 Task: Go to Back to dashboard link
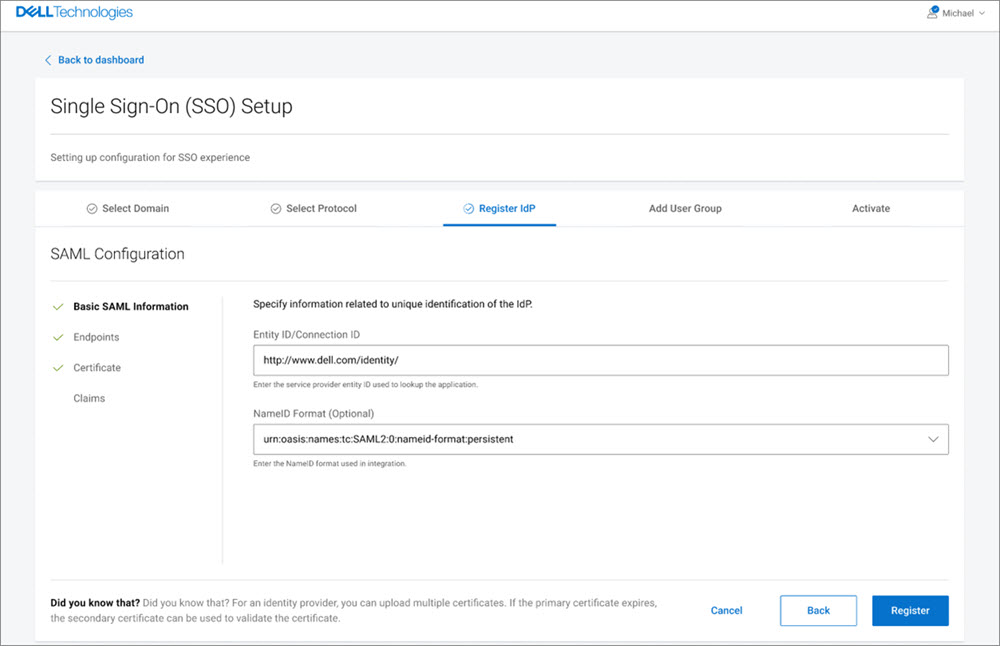click(x=100, y=60)
